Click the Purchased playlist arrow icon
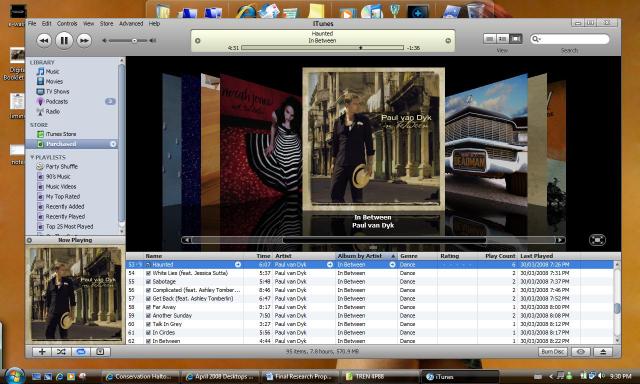This screenshot has width=640, height=384. coord(113,144)
